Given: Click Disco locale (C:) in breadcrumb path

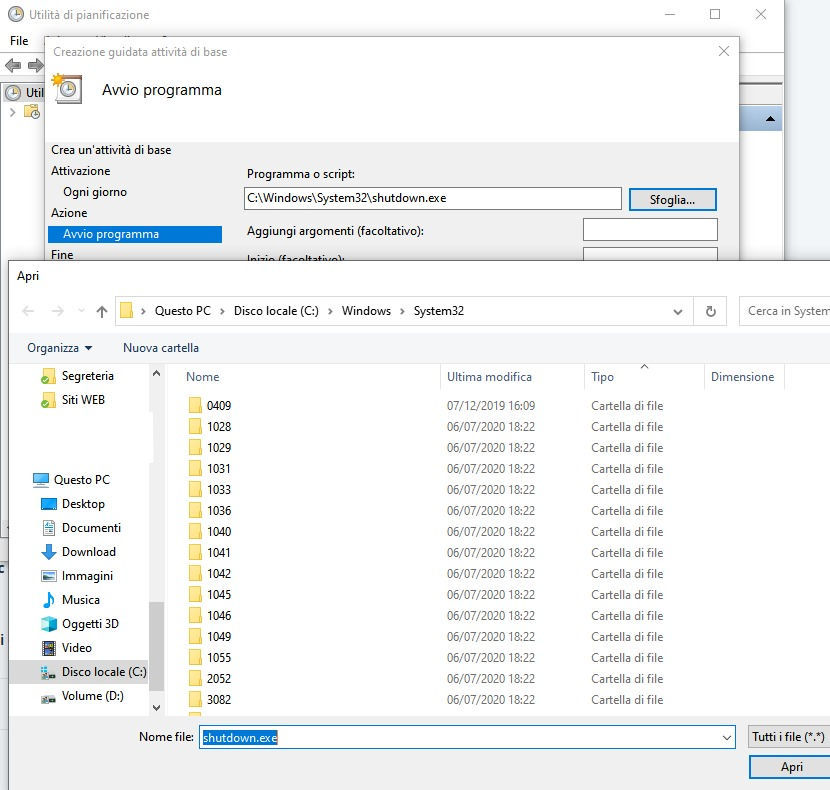Looking at the screenshot, I should pyautogui.click(x=276, y=311).
